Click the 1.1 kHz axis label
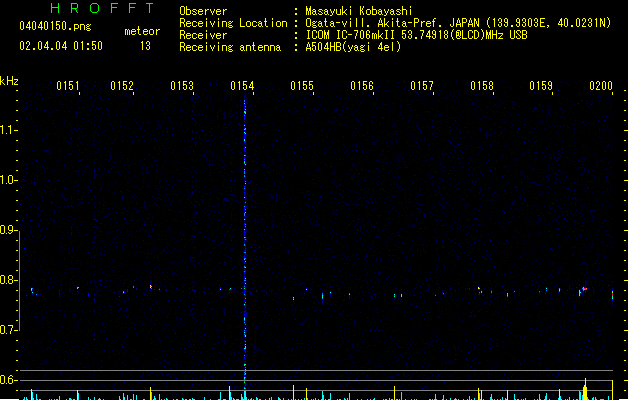The width and height of the screenshot is (629, 400). [x=7, y=130]
